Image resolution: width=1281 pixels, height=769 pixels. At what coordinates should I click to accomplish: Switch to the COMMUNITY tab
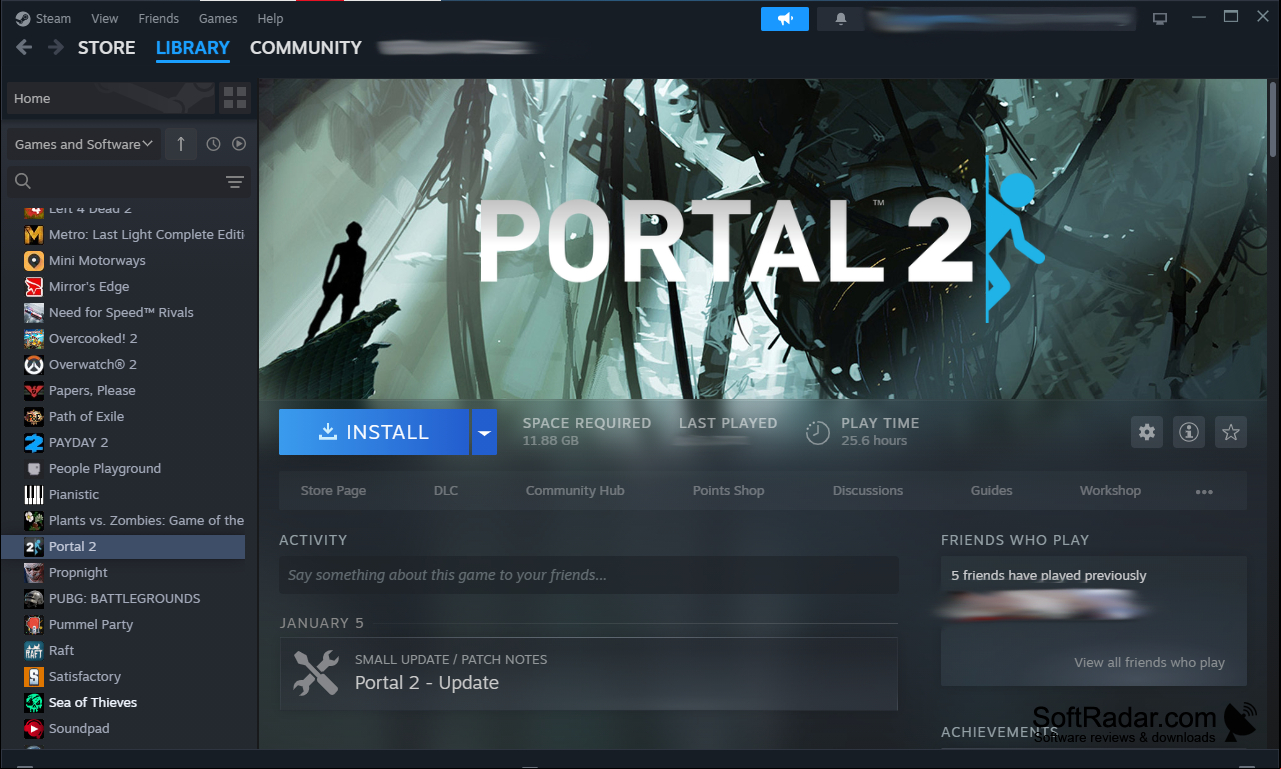[305, 47]
